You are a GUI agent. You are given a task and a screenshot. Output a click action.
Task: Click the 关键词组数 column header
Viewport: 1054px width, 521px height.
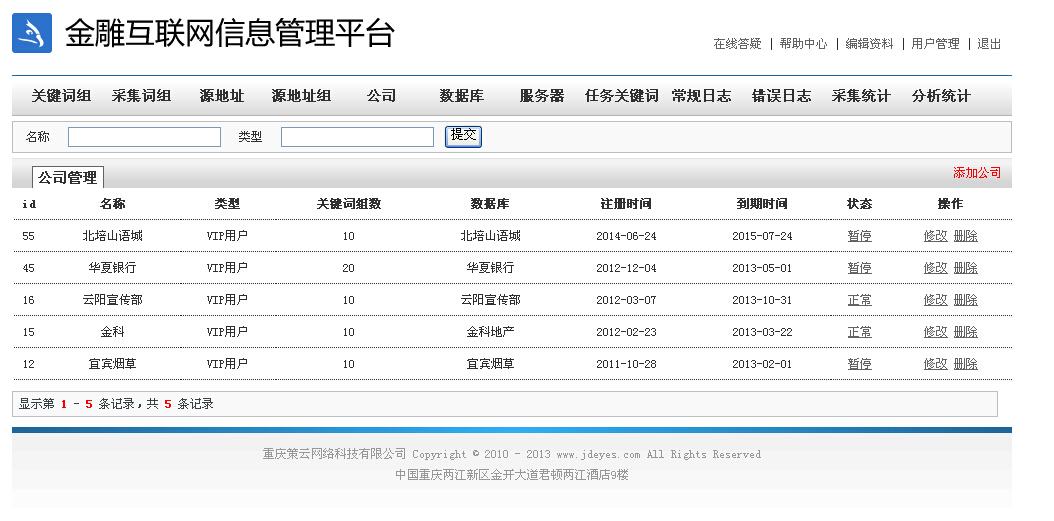coord(349,204)
